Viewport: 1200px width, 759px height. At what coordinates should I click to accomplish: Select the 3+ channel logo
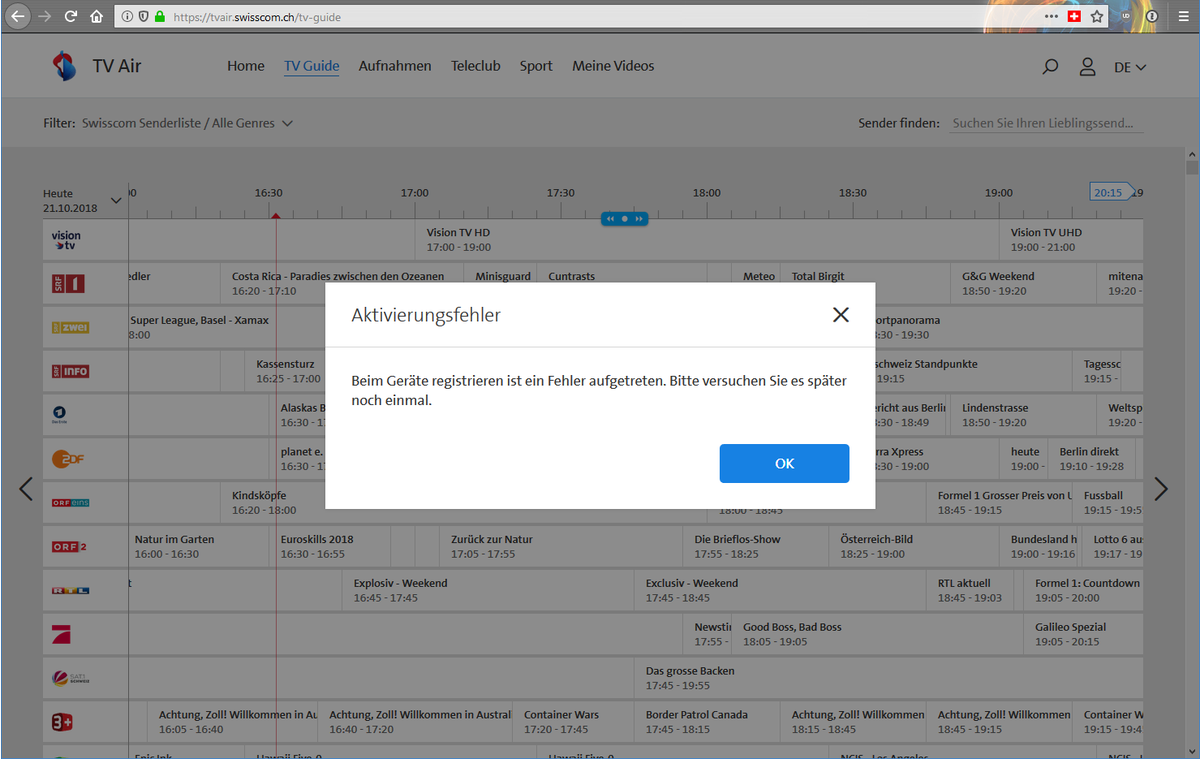click(63, 722)
